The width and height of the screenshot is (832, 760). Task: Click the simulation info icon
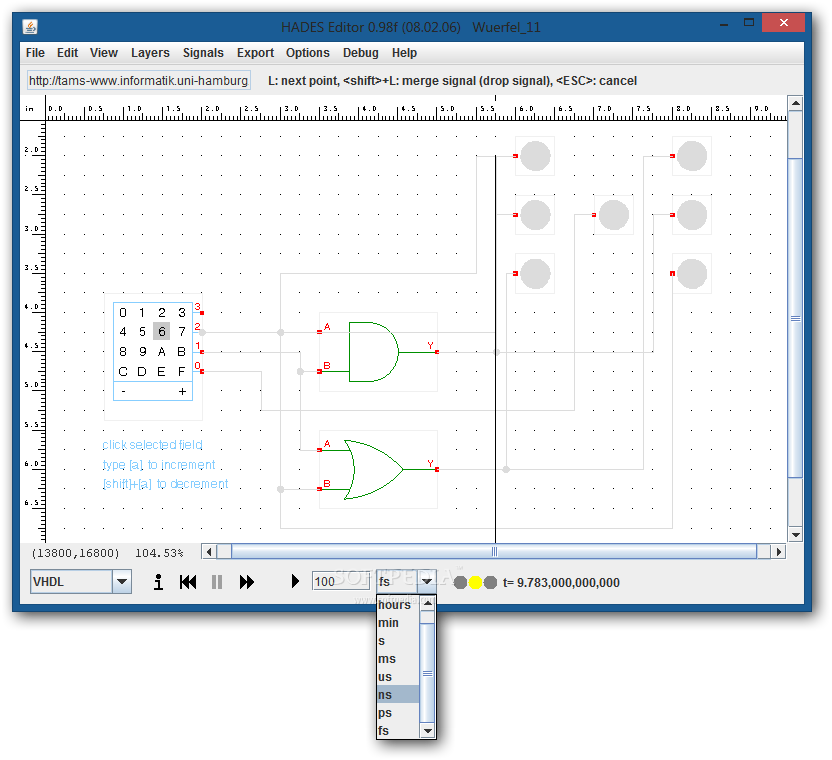click(158, 582)
